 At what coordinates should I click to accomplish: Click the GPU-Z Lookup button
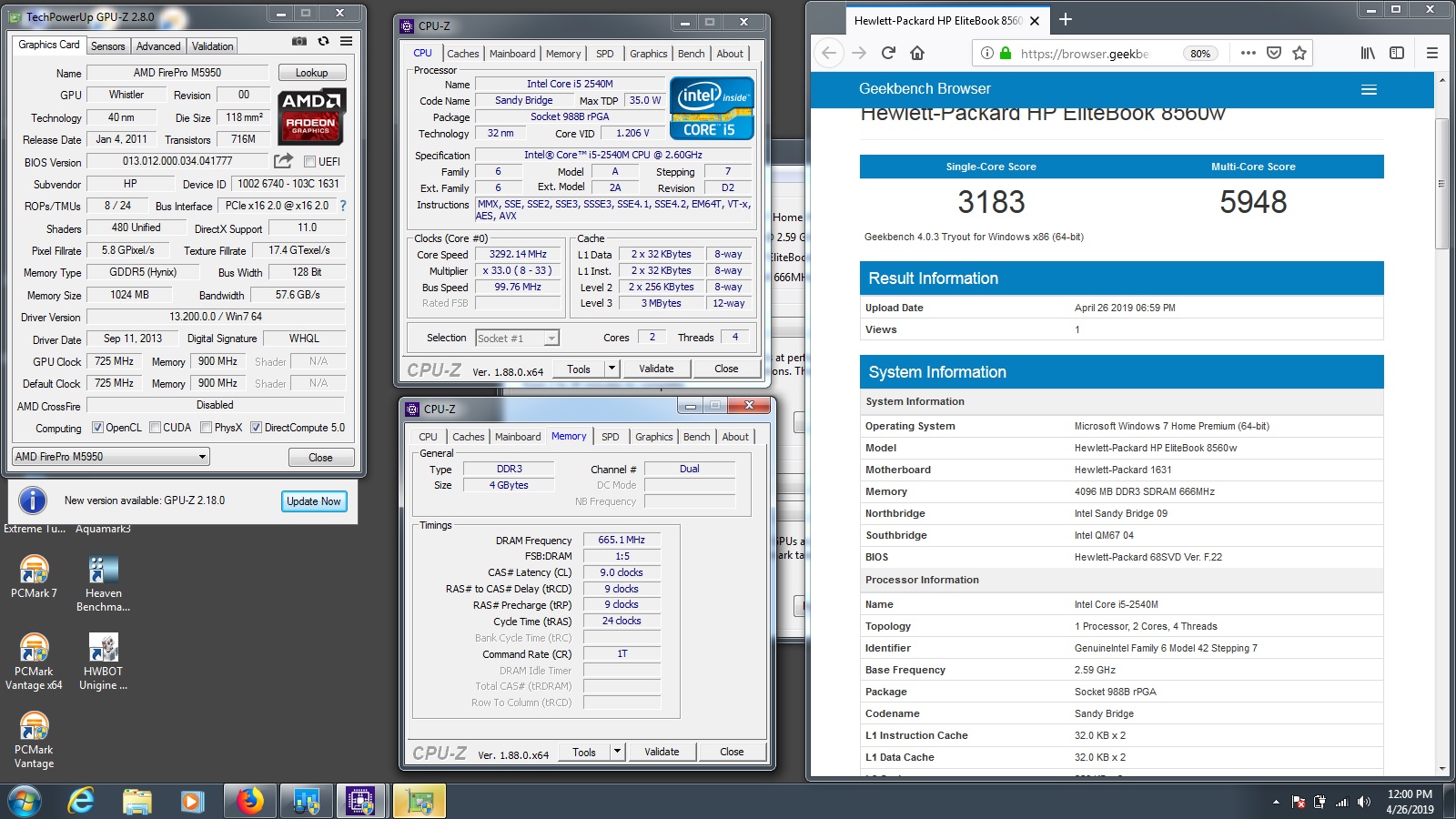(x=311, y=73)
